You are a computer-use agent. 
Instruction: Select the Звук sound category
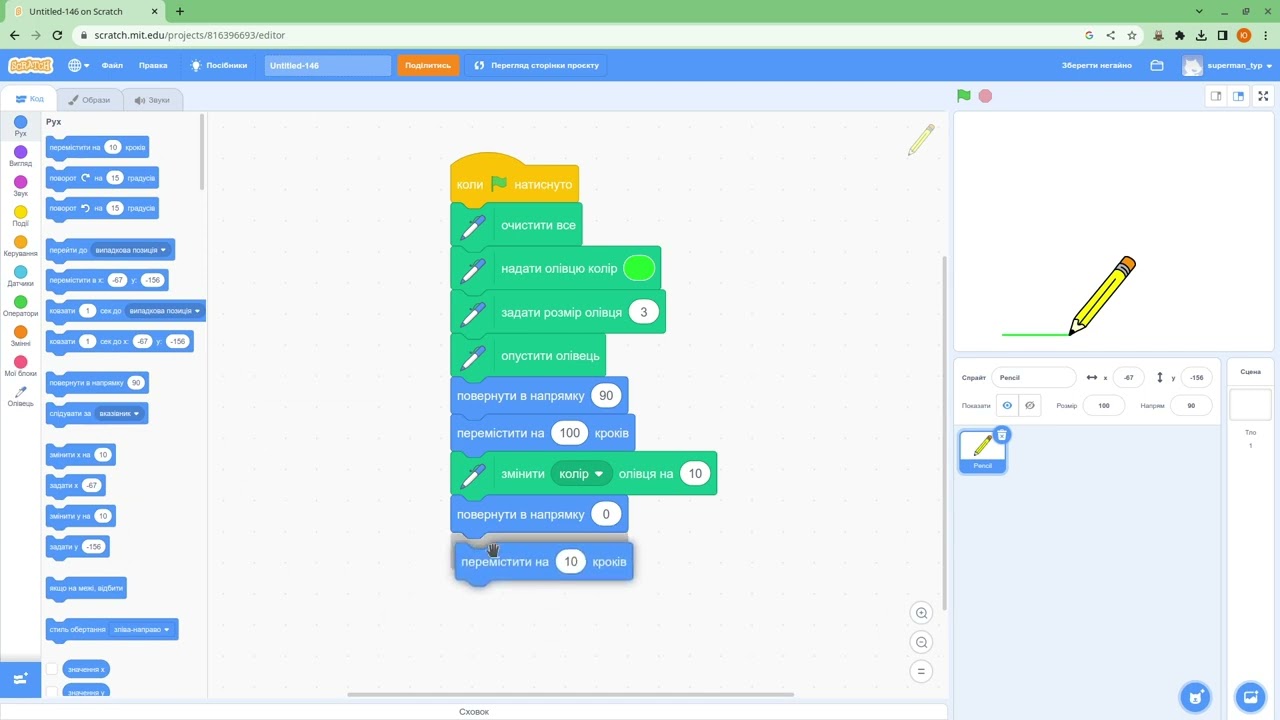20,187
